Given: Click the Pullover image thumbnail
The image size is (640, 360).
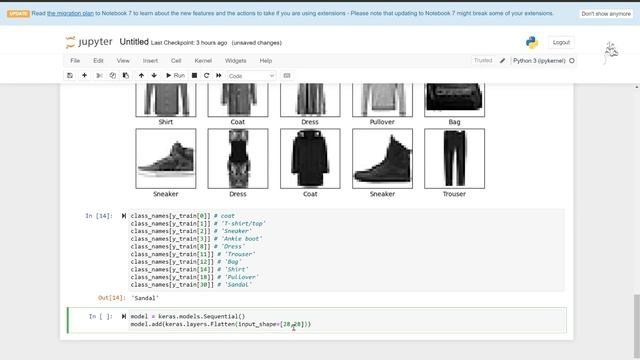Looking at the screenshot, I should (x=382, y=100).
